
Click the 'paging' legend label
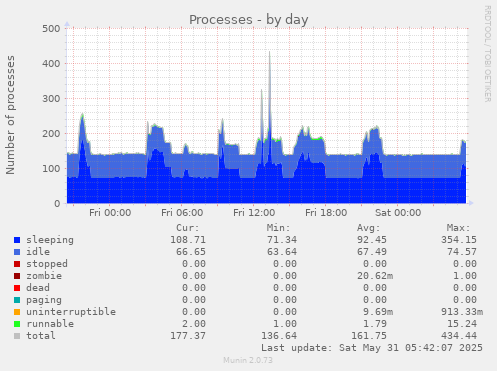[x=44, y=300]
